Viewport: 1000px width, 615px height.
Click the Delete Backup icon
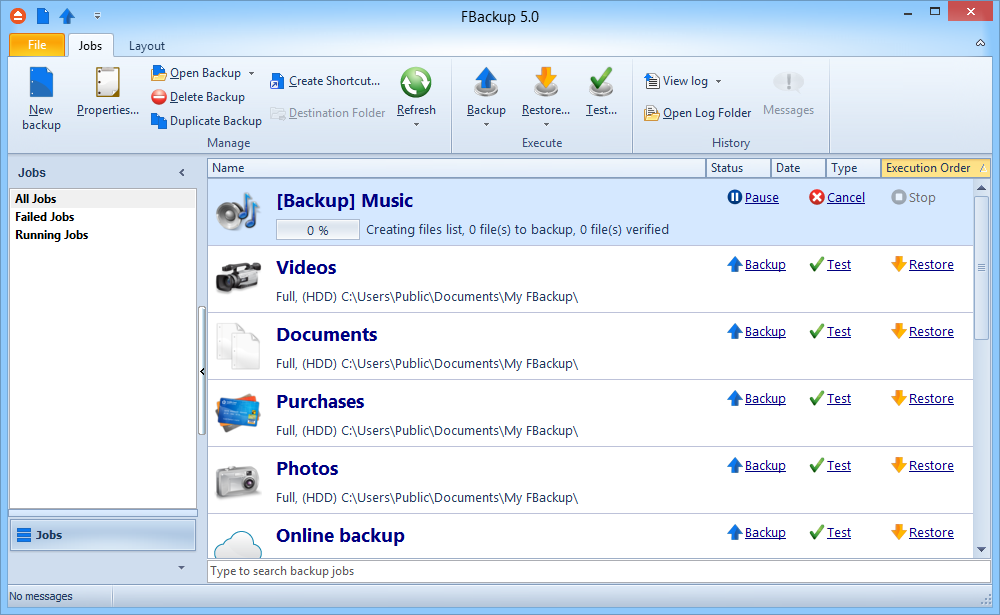click(159, 97)
